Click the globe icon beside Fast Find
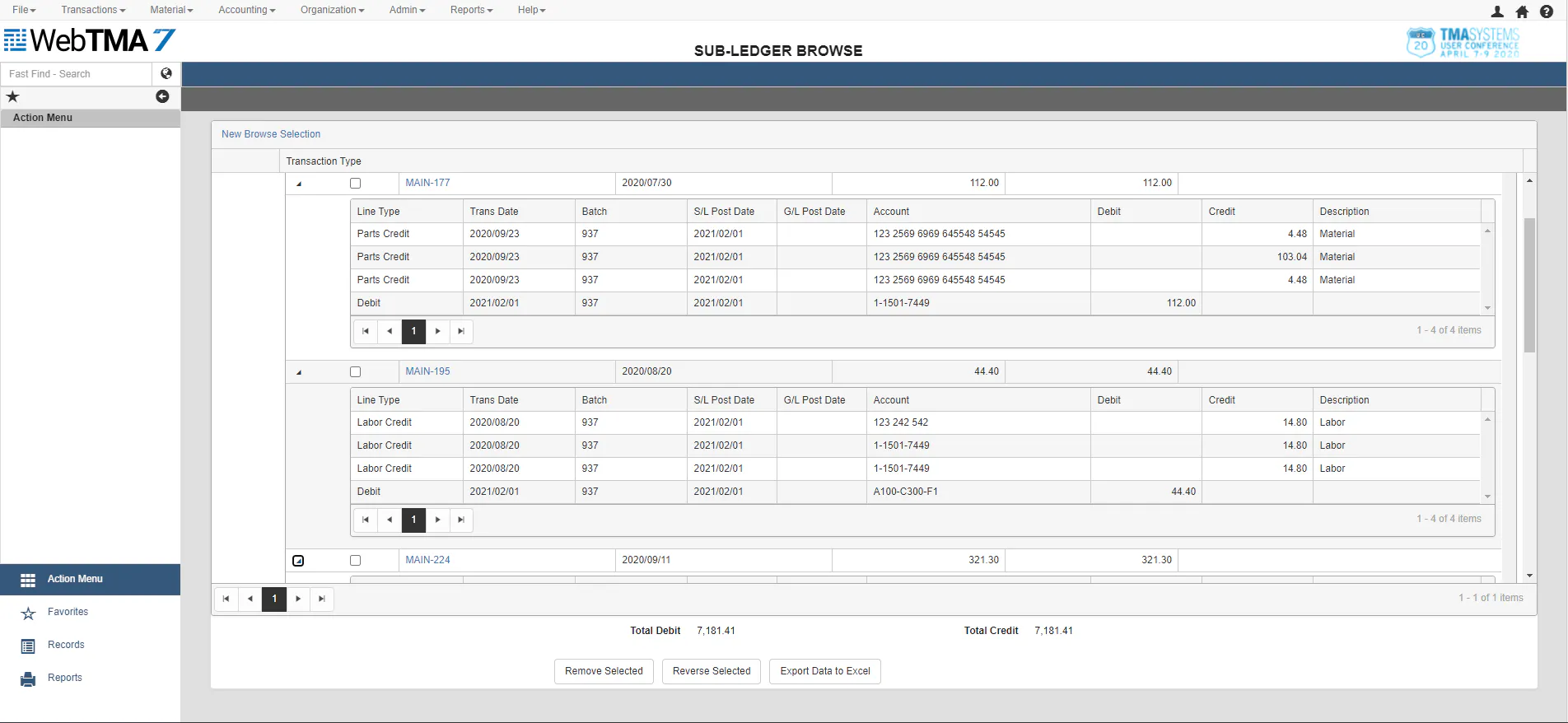 click(166, 73)
